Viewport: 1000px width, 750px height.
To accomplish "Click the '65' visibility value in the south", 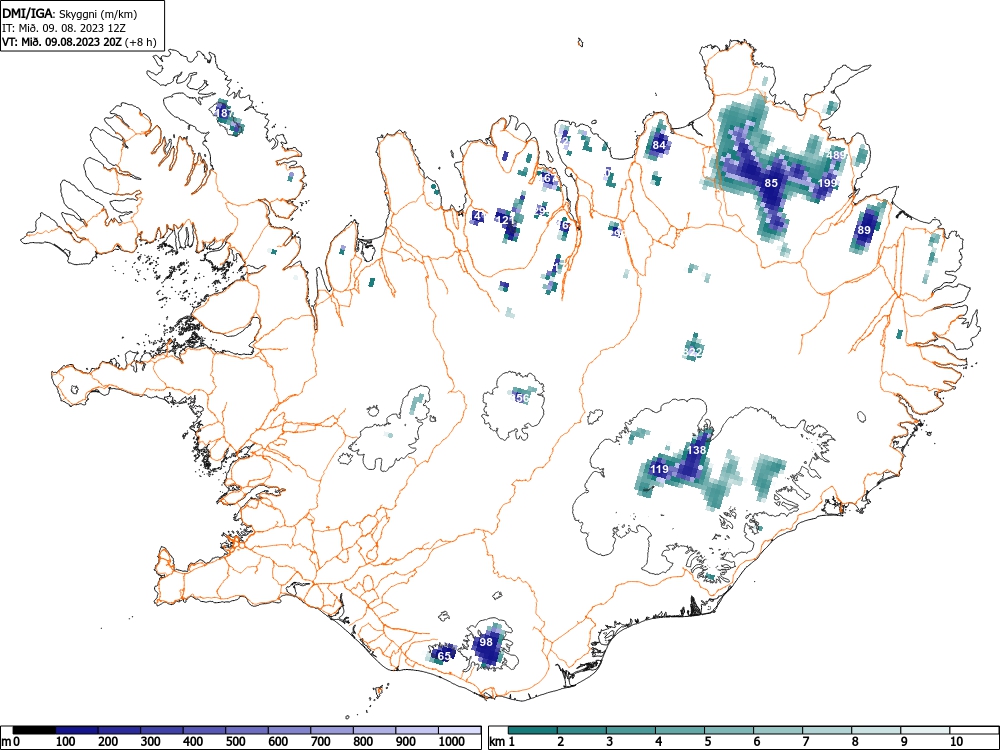I will coord(445,656).
